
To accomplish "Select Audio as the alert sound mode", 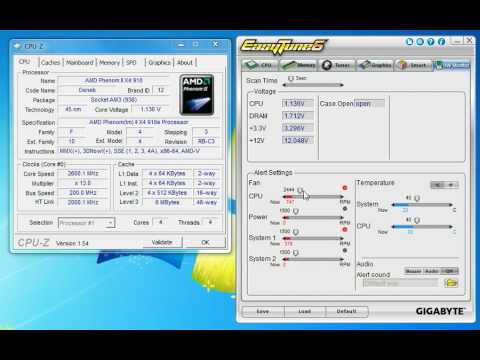I will pos(431,271).
